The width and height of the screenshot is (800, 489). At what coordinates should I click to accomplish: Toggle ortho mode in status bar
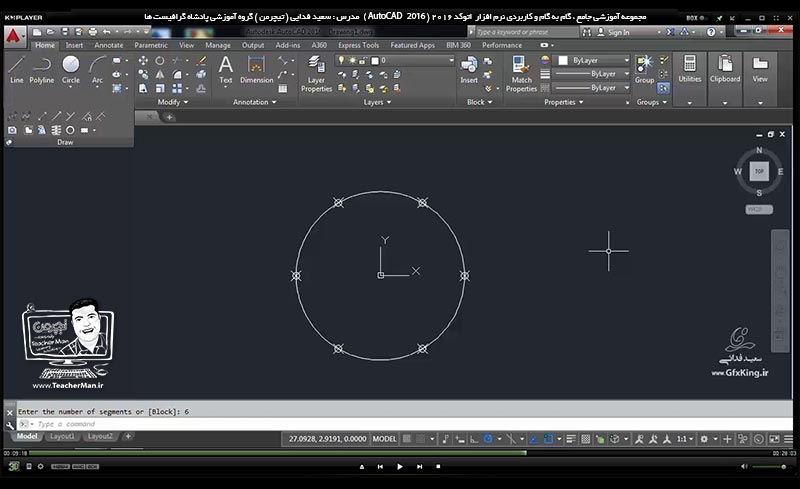click(x=474, y=439)
